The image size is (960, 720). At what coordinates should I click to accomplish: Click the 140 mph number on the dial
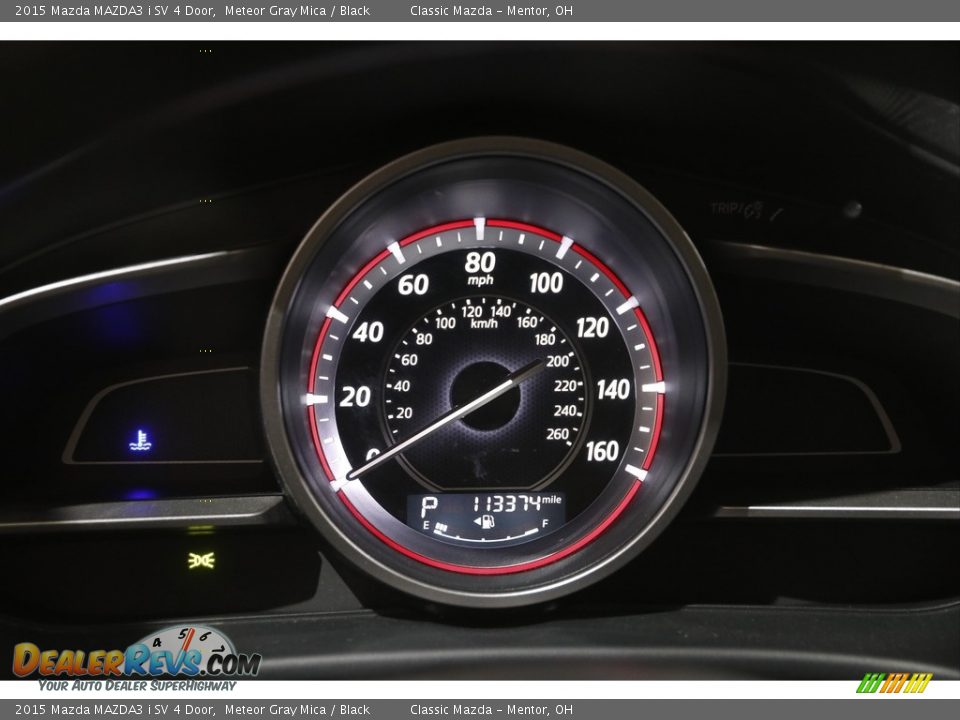click(613, 389)
